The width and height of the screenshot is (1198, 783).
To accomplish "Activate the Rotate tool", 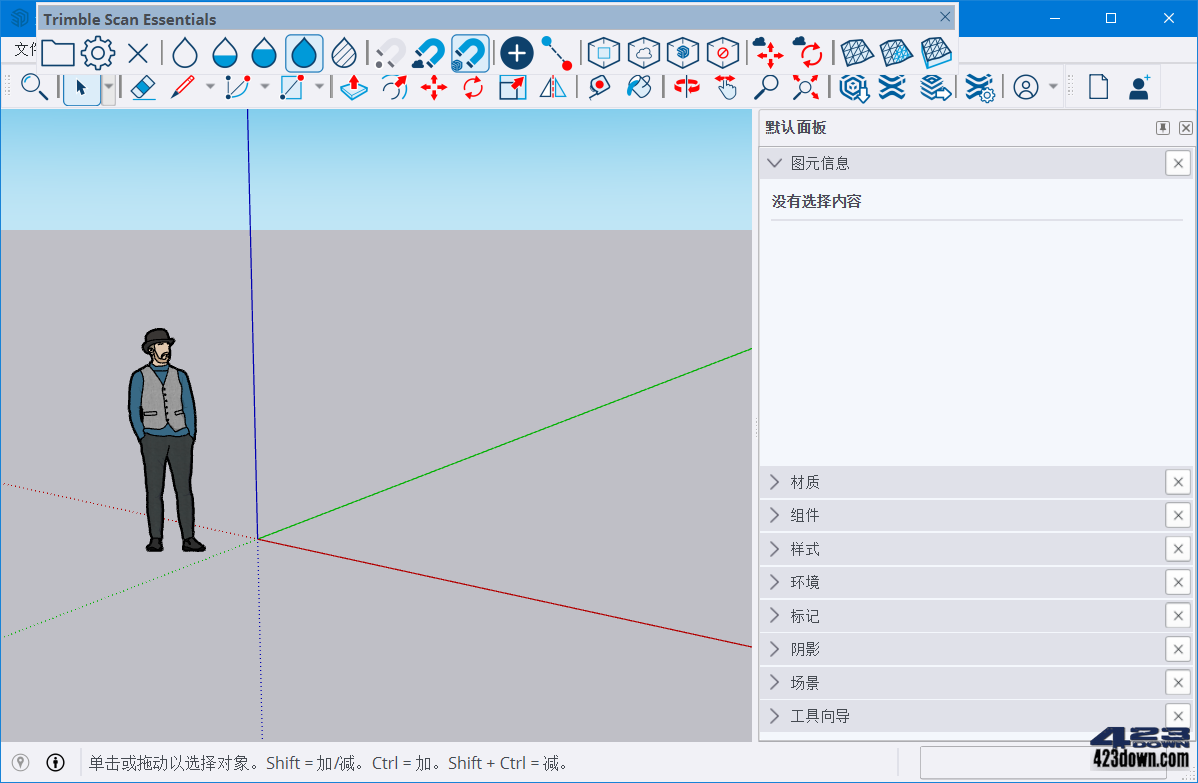I will pos(473,87).
